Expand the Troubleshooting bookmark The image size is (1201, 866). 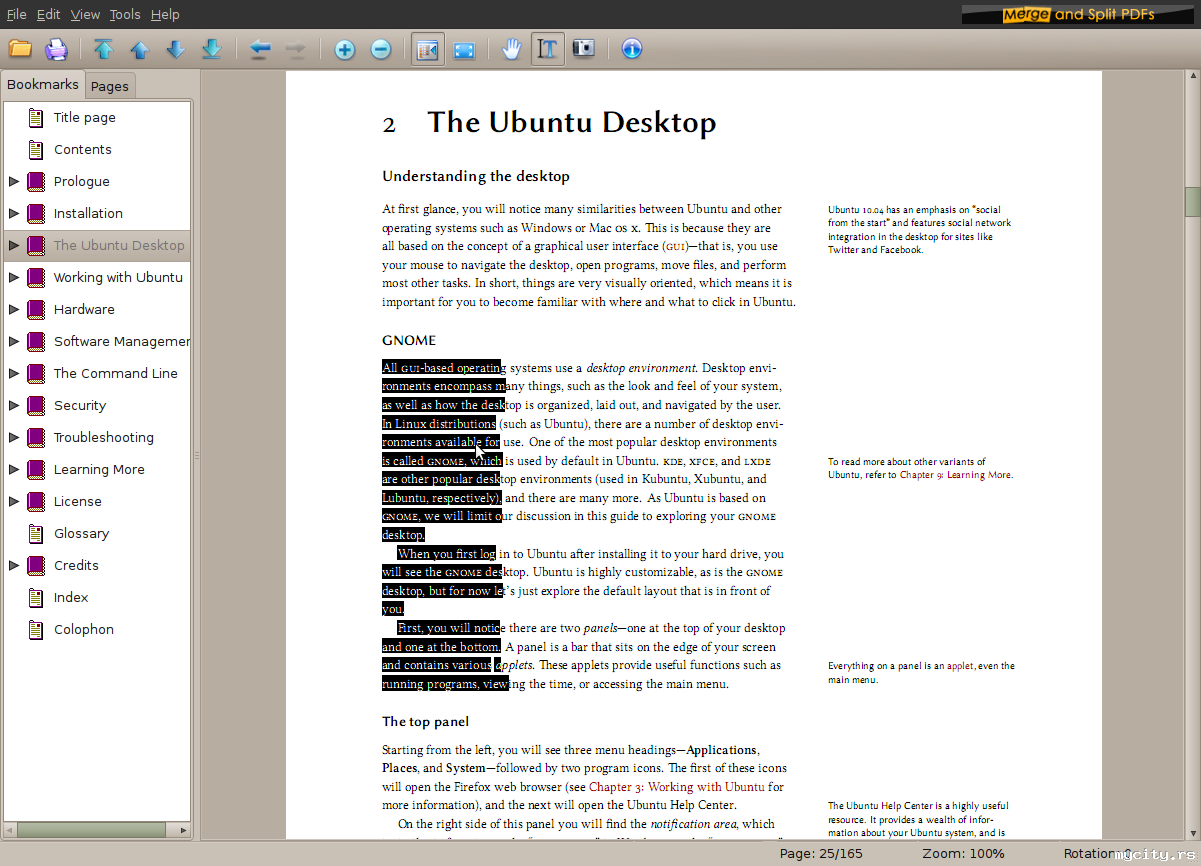click(14, 437)
